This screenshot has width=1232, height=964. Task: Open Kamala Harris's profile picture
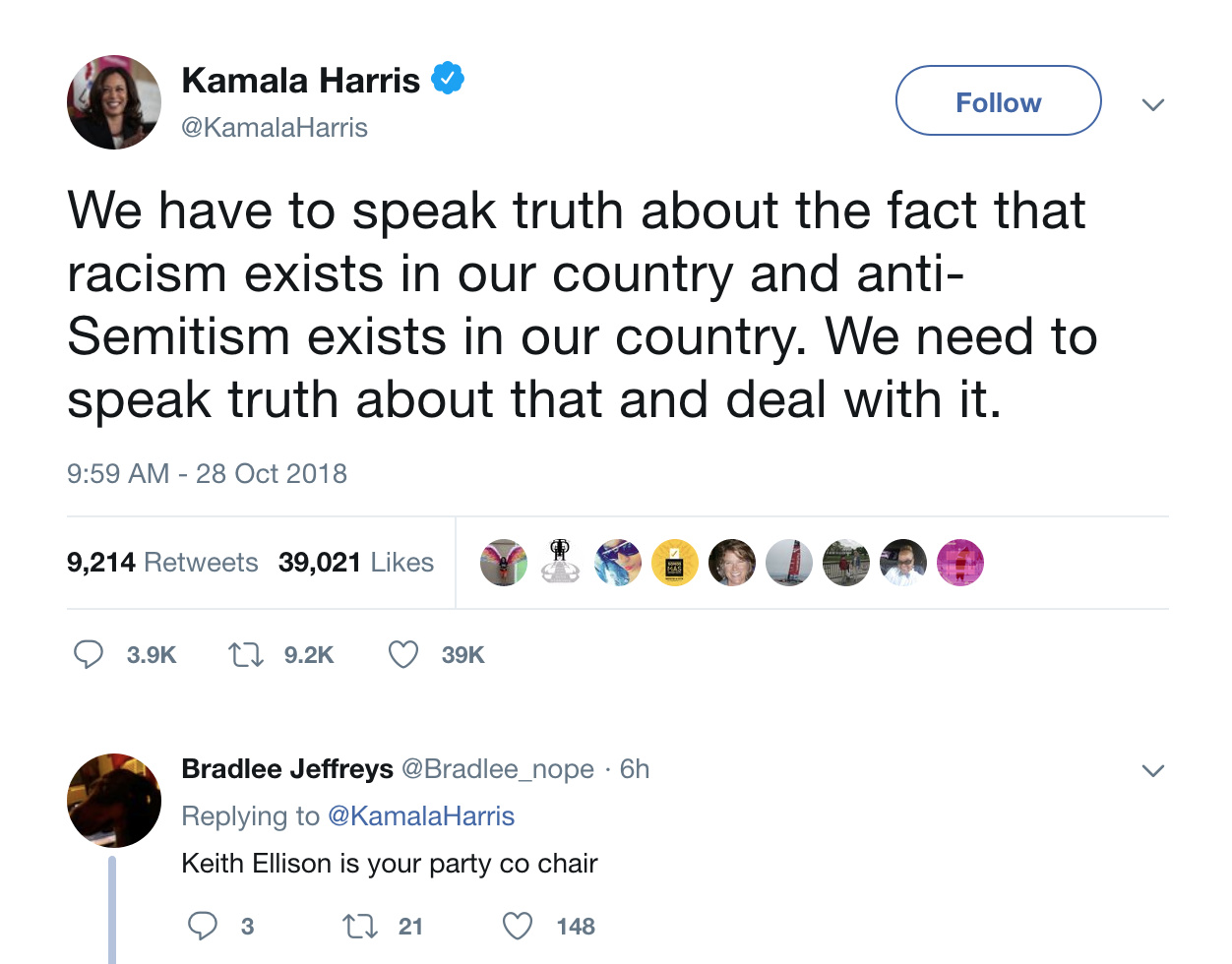[114, 102]
